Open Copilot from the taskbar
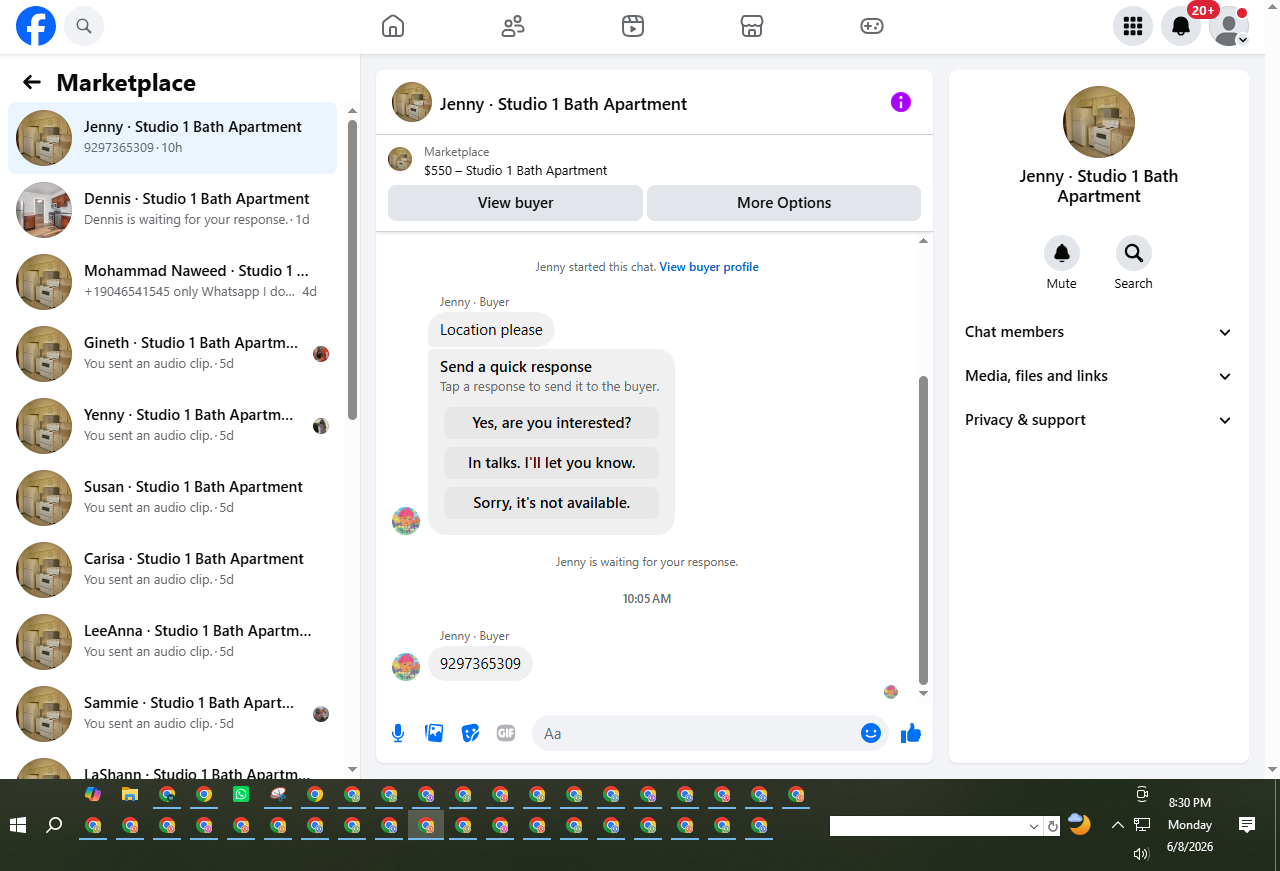1280x871 pixels. point(93,795)
